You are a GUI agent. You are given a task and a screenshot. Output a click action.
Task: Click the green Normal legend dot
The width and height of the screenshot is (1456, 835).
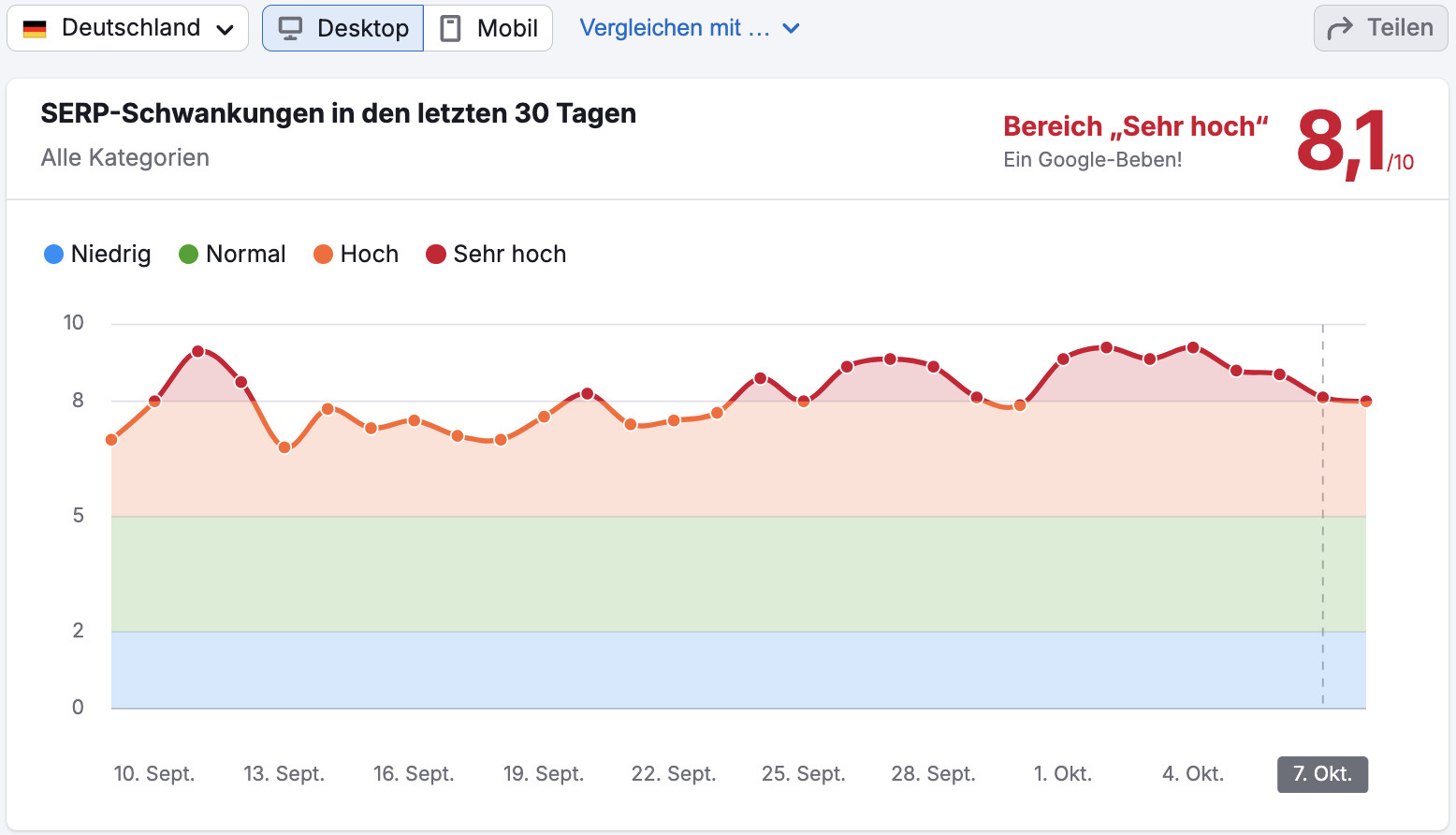pyautogui.click(x=187, y=254)
